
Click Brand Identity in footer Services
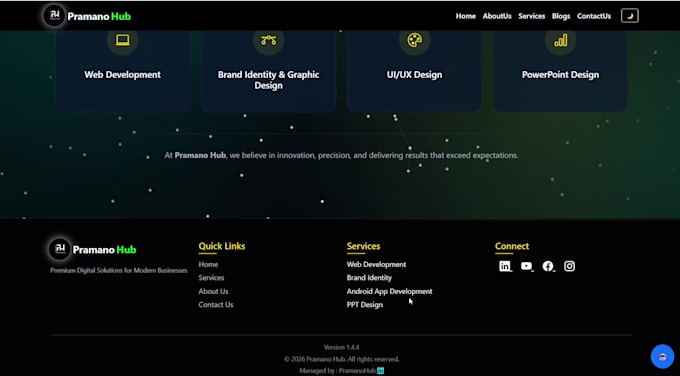click(369, 278)
